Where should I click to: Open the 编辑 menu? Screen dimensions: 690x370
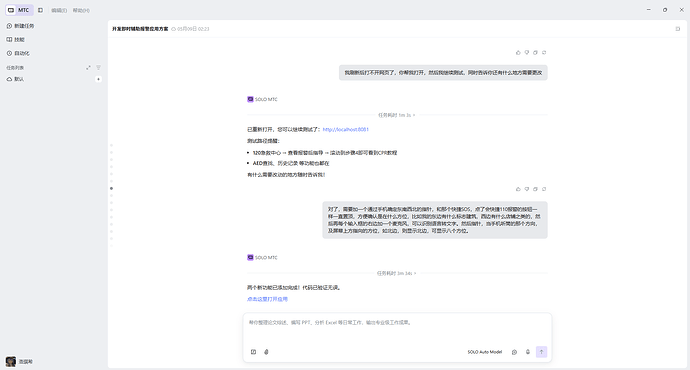pos(59,11)
